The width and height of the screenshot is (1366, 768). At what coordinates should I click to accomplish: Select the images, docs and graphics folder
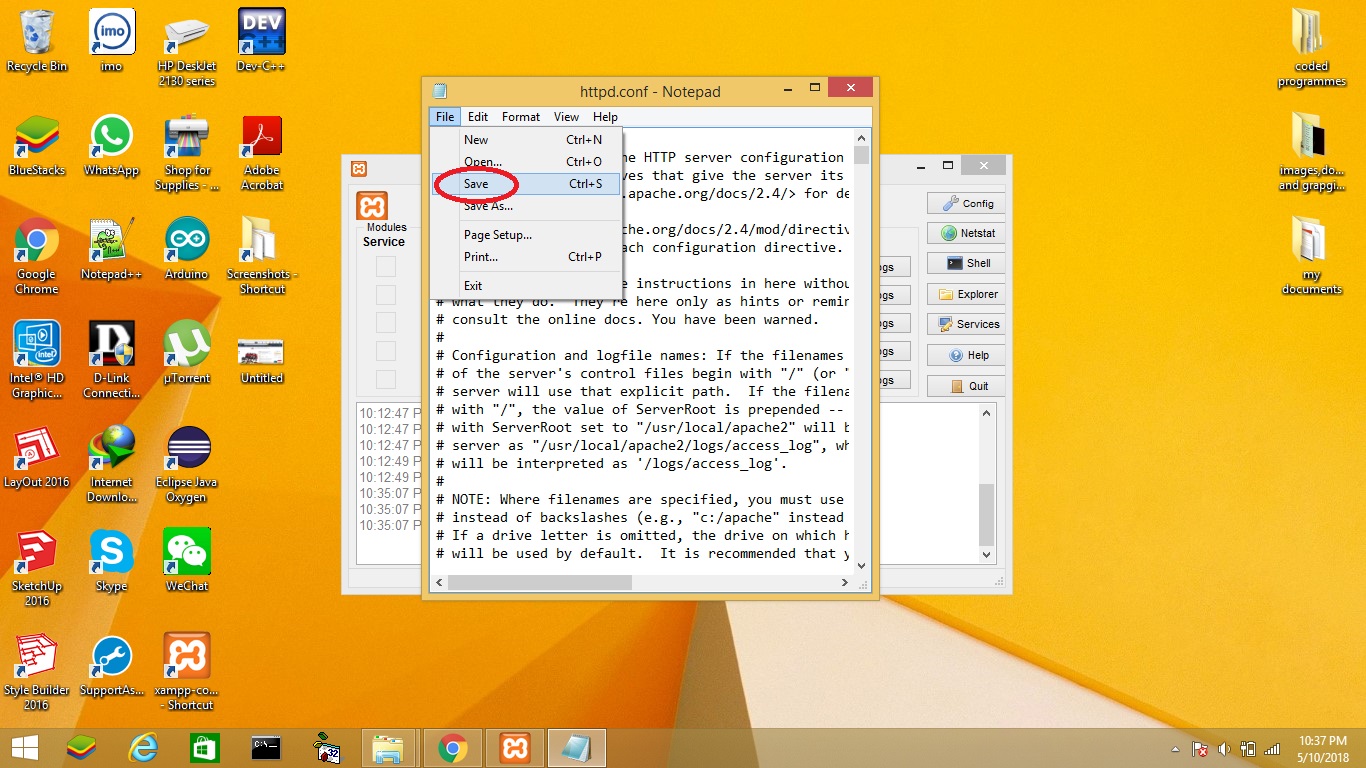[1311, 152]
